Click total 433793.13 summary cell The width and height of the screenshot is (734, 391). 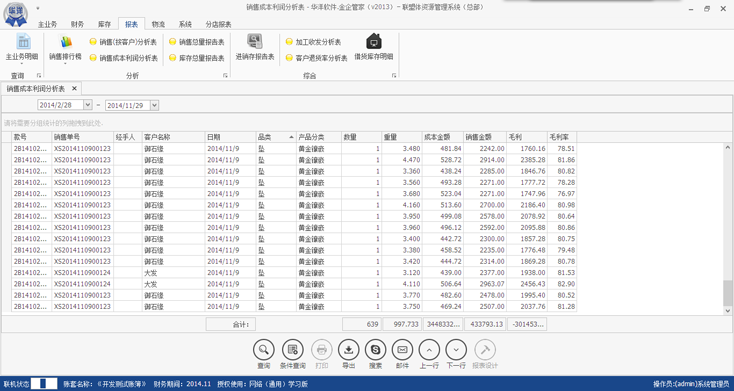click(485, 324)
